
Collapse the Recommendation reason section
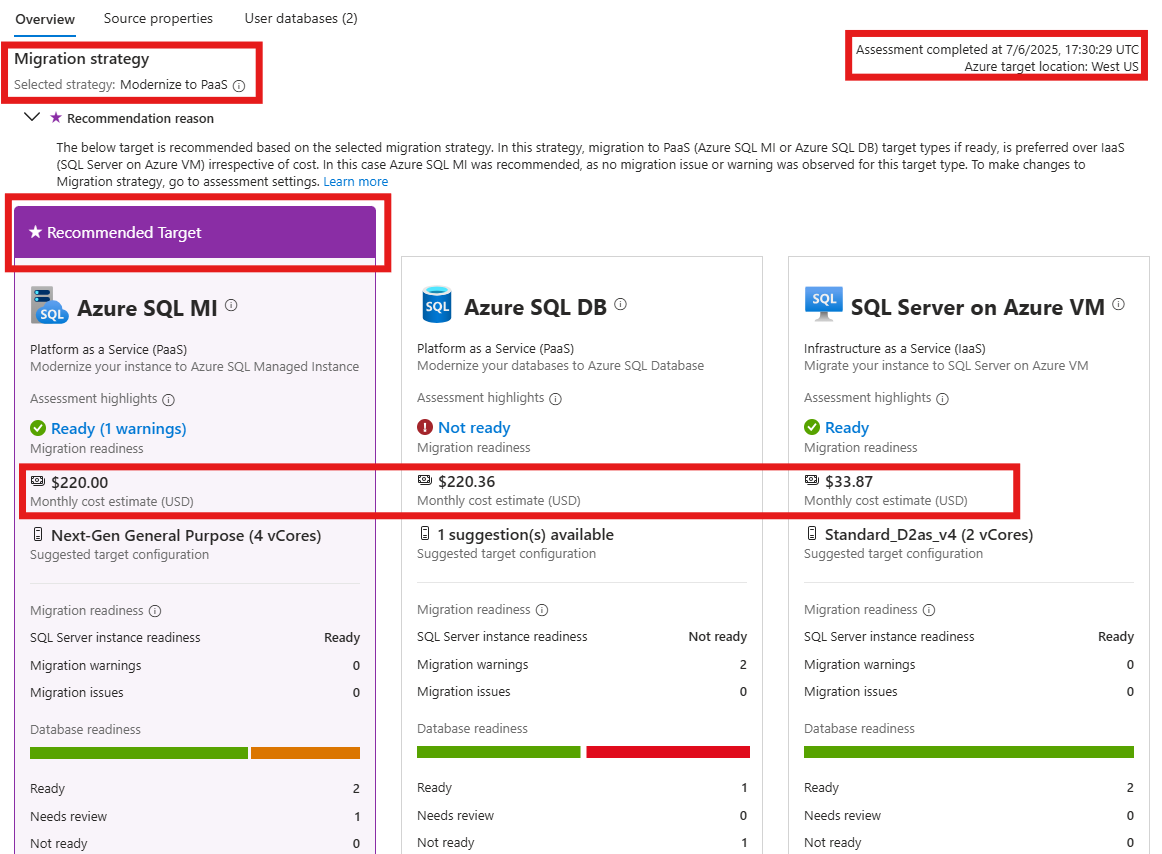pyautogui.click(x=33, y=117)
